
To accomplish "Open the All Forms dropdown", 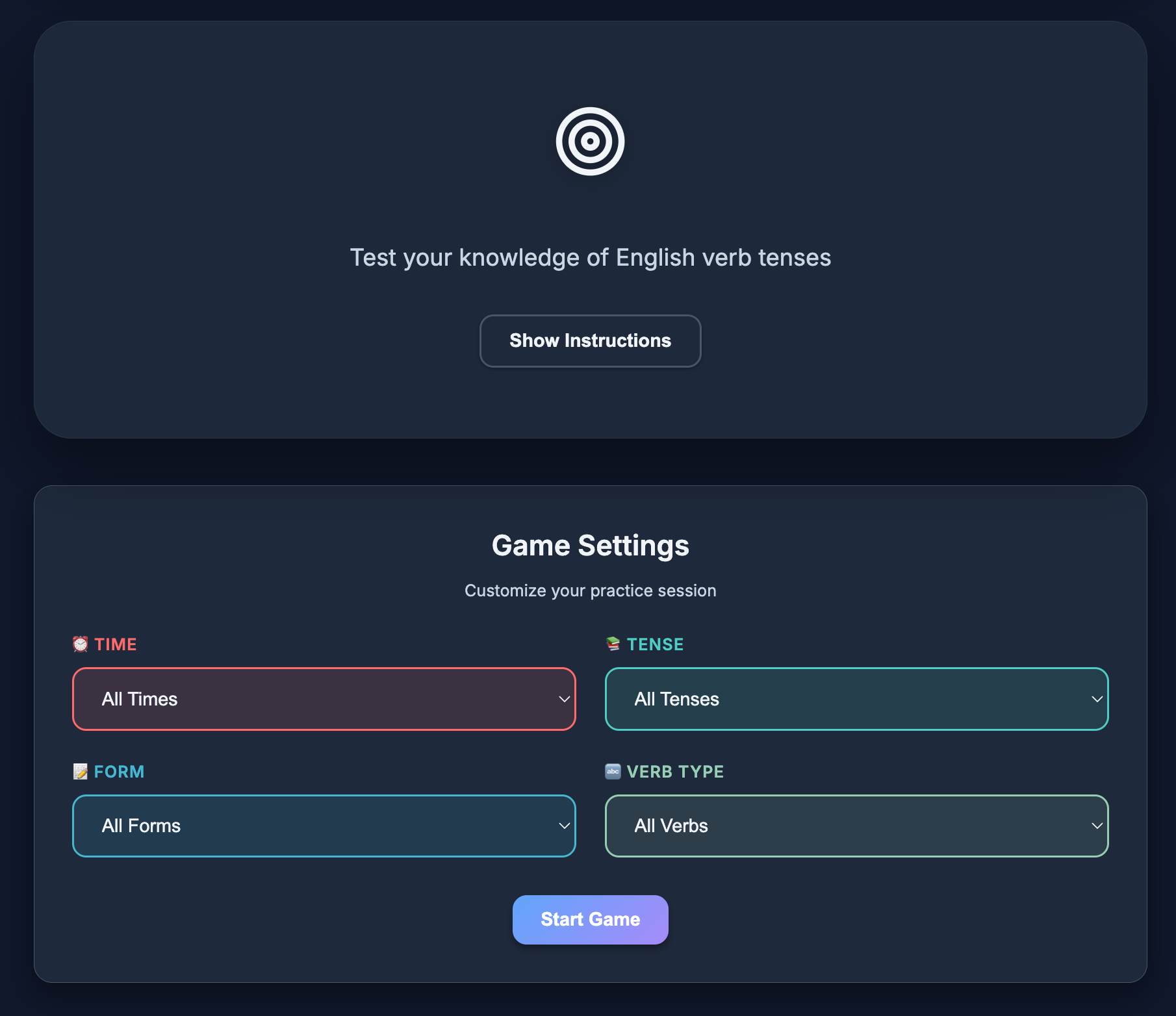I will click(324, 826).
